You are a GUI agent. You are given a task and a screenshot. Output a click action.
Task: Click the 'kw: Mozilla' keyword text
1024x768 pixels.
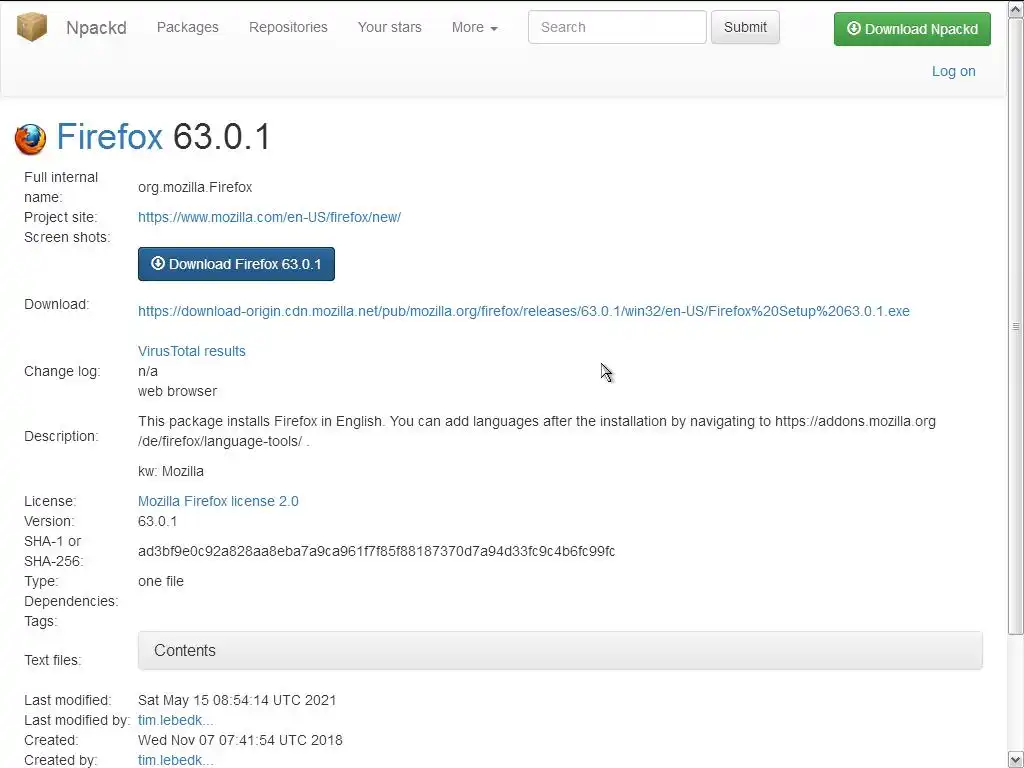click(x=170, y=471)
